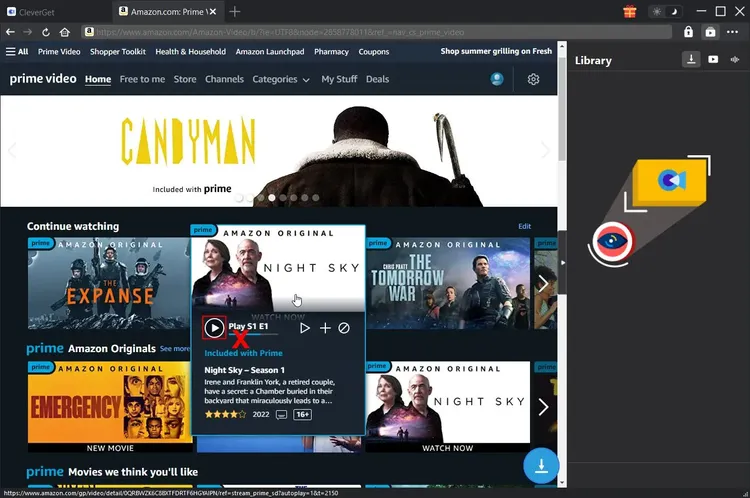Play Night Sky S1 E1
Viewport: 750px width, 498px height.
214,327
